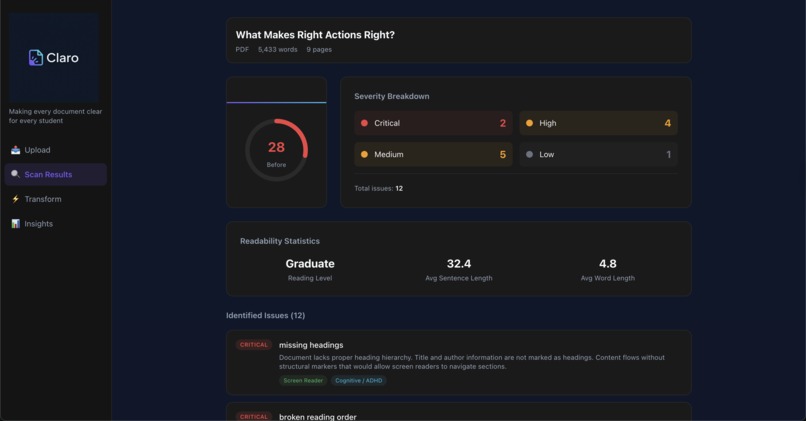Click the Claro document logo icon
This screenshot has width=806, height=421.
(35, 58)
